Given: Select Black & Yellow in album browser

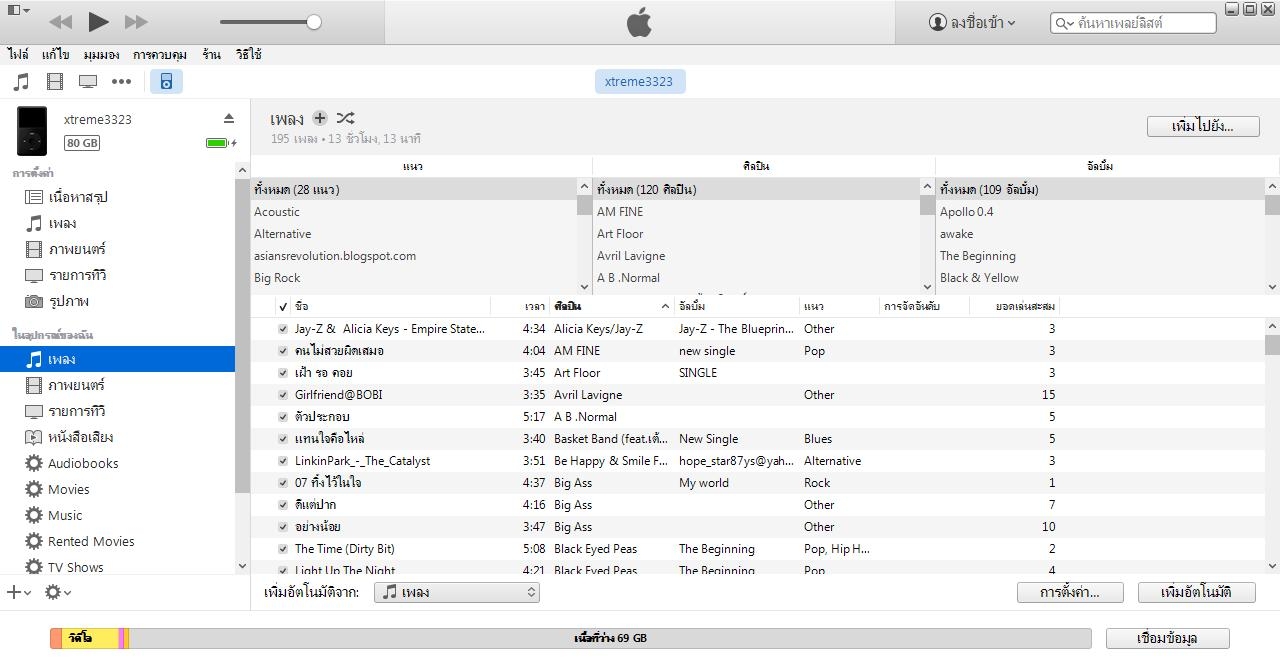Looking at the screenshot, I should point(1100,277).
